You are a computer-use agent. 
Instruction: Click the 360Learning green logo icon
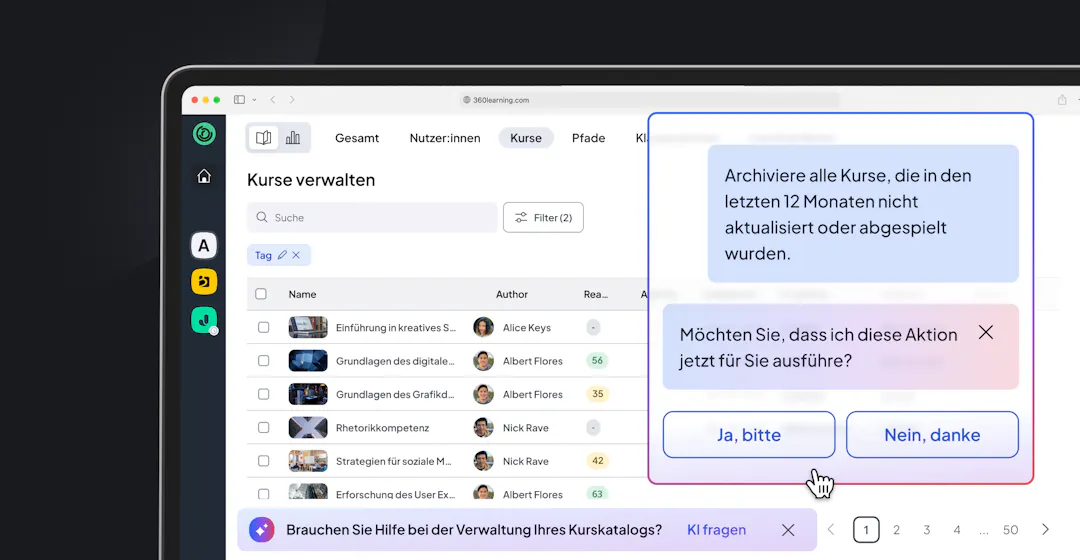coord(204,134)
